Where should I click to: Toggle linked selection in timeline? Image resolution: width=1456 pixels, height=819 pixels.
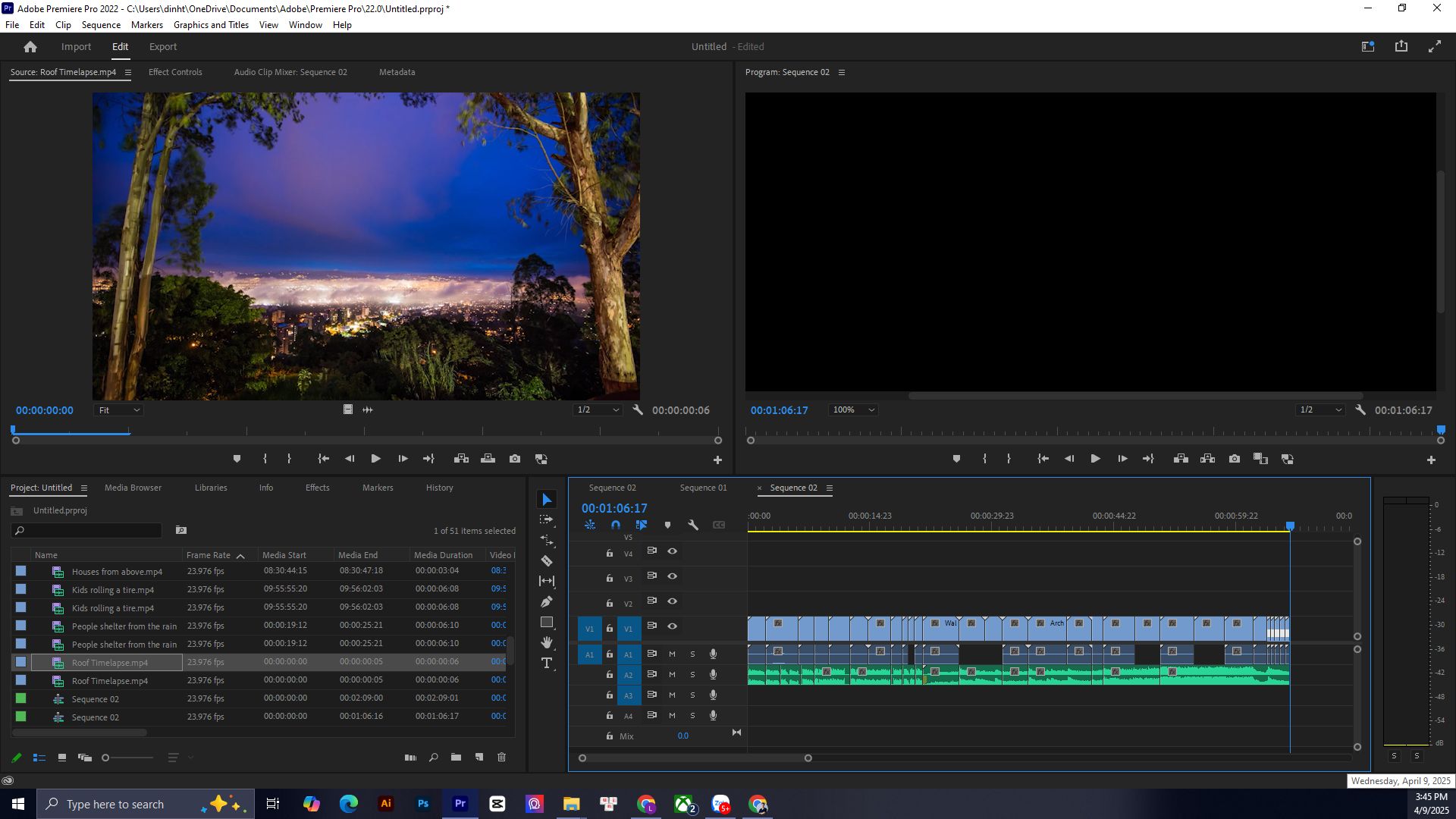(x=642, y=525)
